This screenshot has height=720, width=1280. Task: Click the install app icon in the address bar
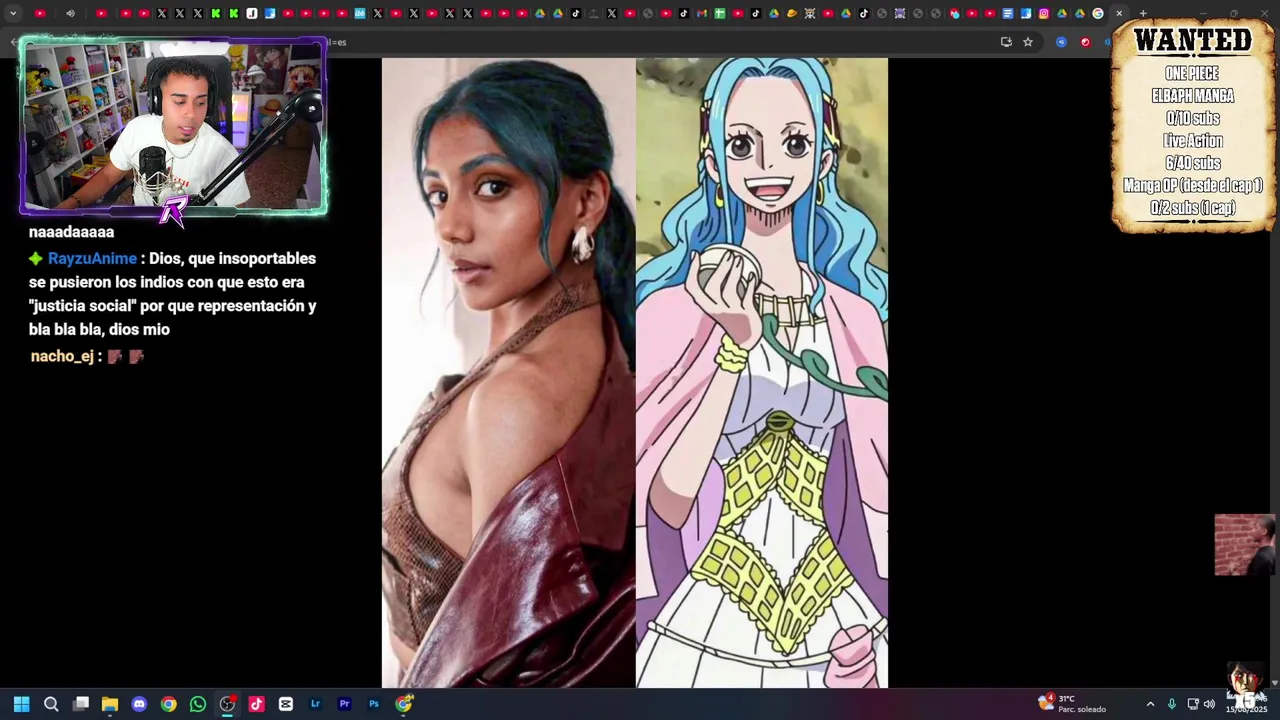[1006, 42]
